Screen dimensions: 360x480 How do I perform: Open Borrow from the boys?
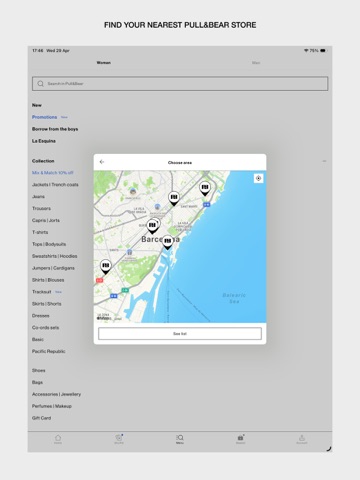55,129
